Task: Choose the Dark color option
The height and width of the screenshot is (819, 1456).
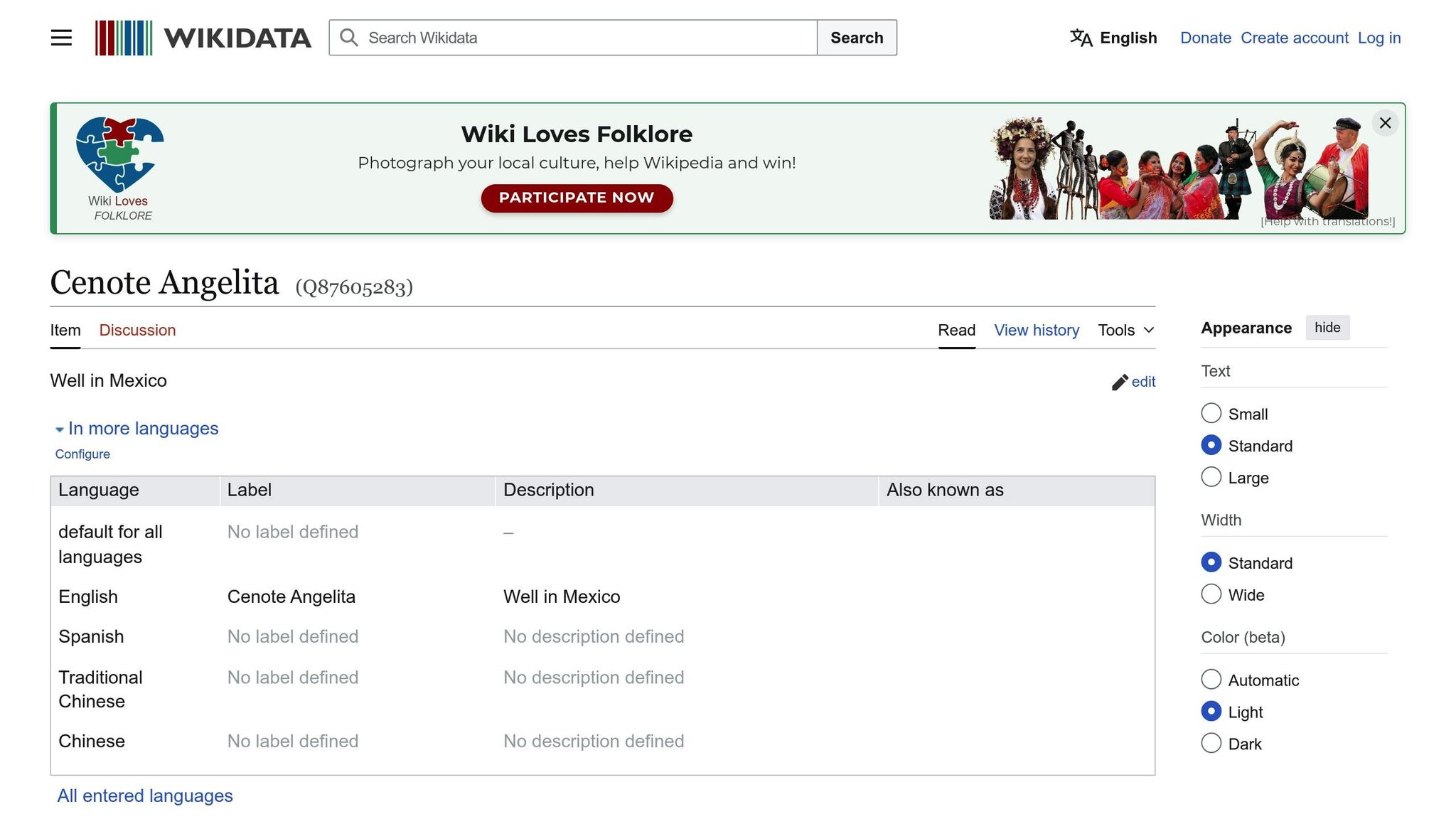Action: (x=1211, y=744)
